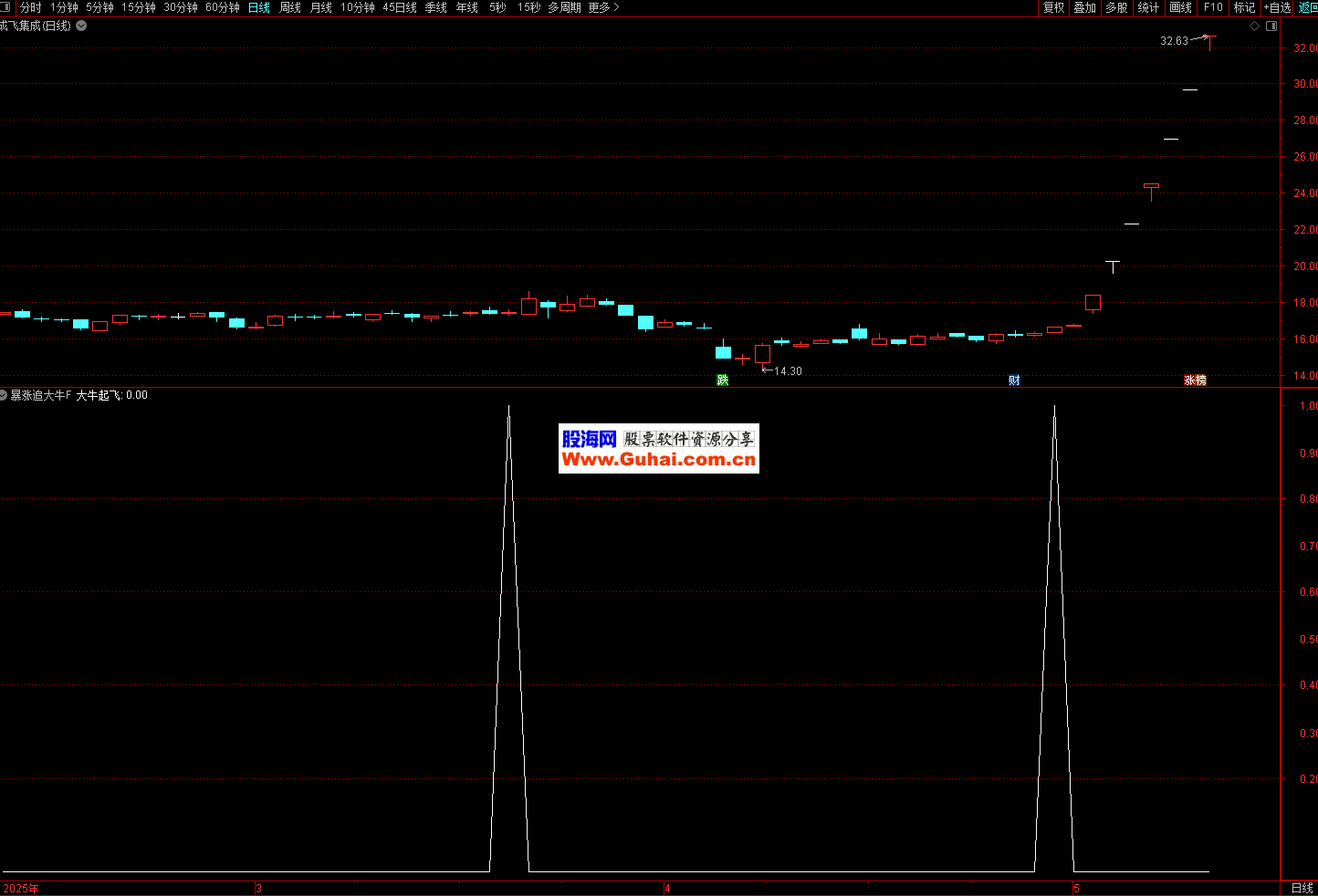Click the green 跌 marker on chart

click(x=723, y=380)
